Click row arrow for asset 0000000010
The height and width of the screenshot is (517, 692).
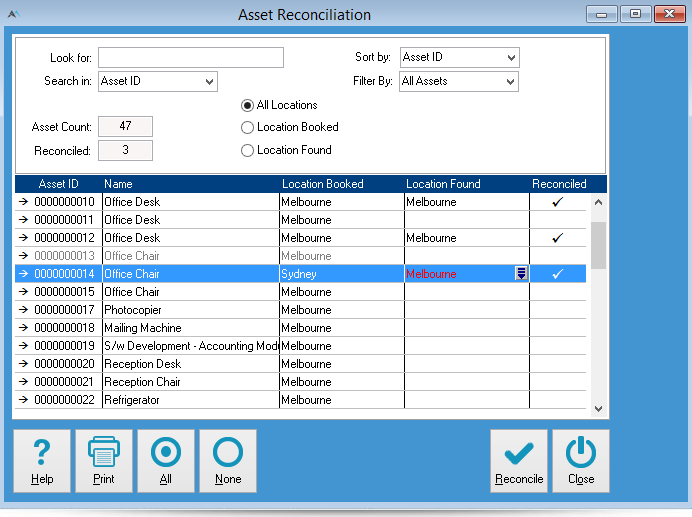pyautogui.click(x=23, y=202)
